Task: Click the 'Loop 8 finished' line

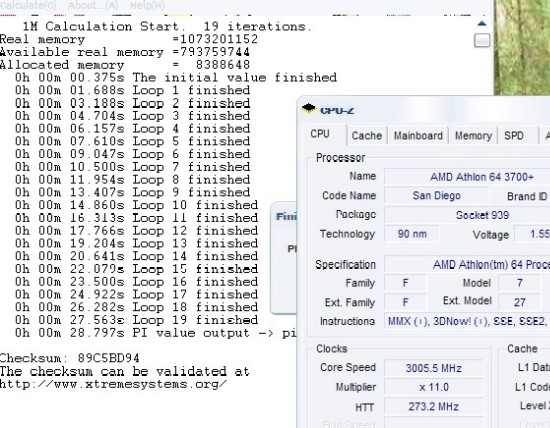Action: pos(133,180)
